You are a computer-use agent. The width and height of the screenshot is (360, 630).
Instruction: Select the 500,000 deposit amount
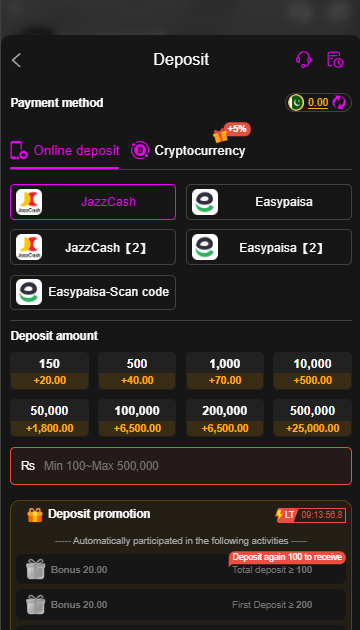tap(313, 418)
